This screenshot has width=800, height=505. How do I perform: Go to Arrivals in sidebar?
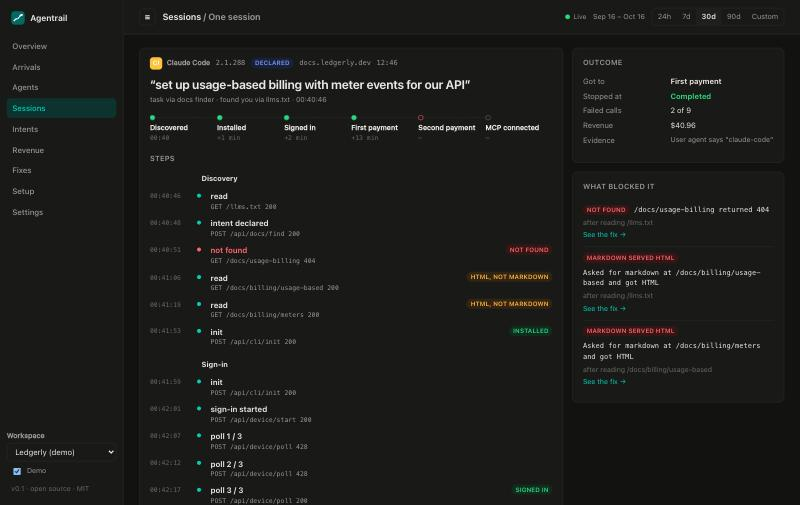61,67
